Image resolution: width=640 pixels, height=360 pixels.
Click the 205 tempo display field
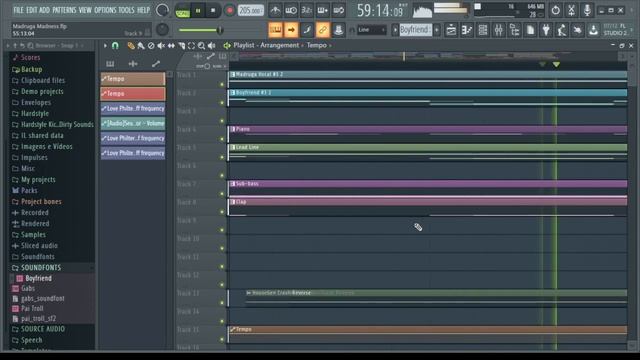(x=251, y=10)
